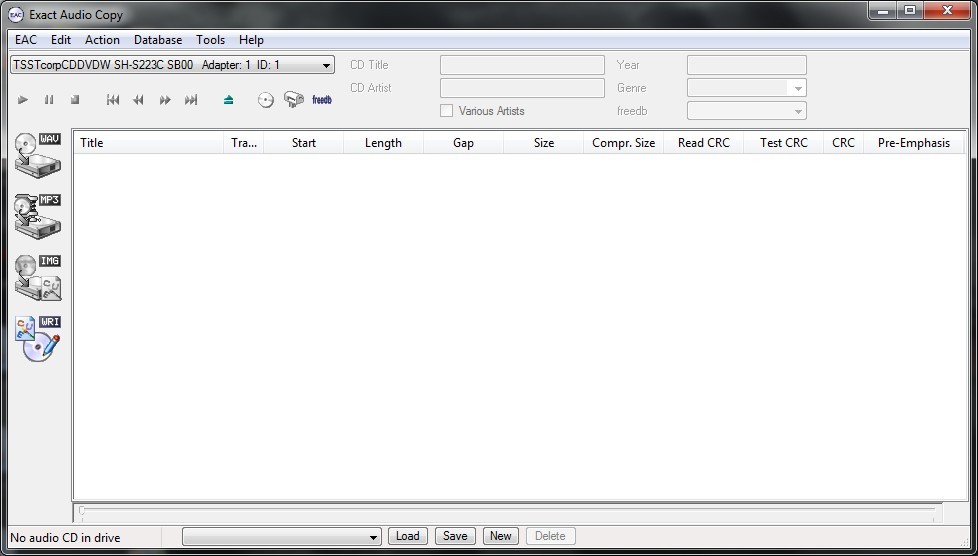Click the freedb lookup icon
The width and height of the screenshot is (978, 556).
pos(321,100)
